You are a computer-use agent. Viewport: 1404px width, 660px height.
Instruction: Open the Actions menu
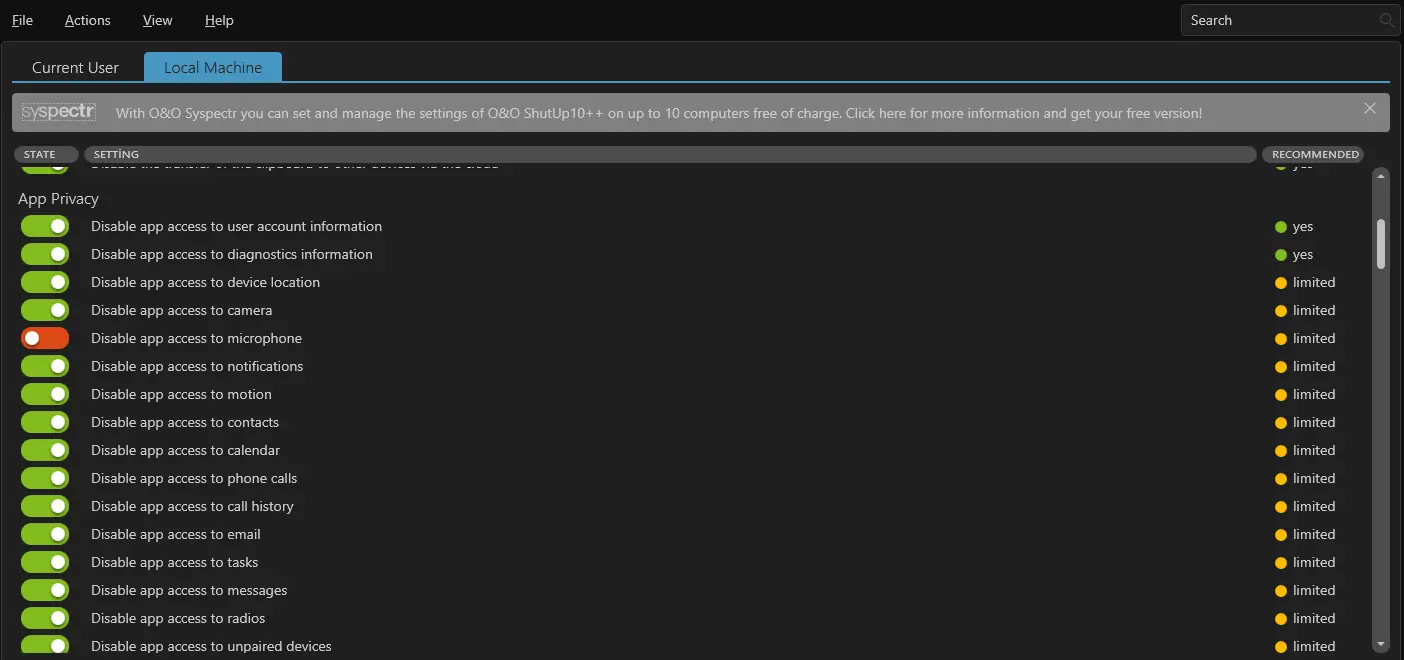click(x=88, y=20)
